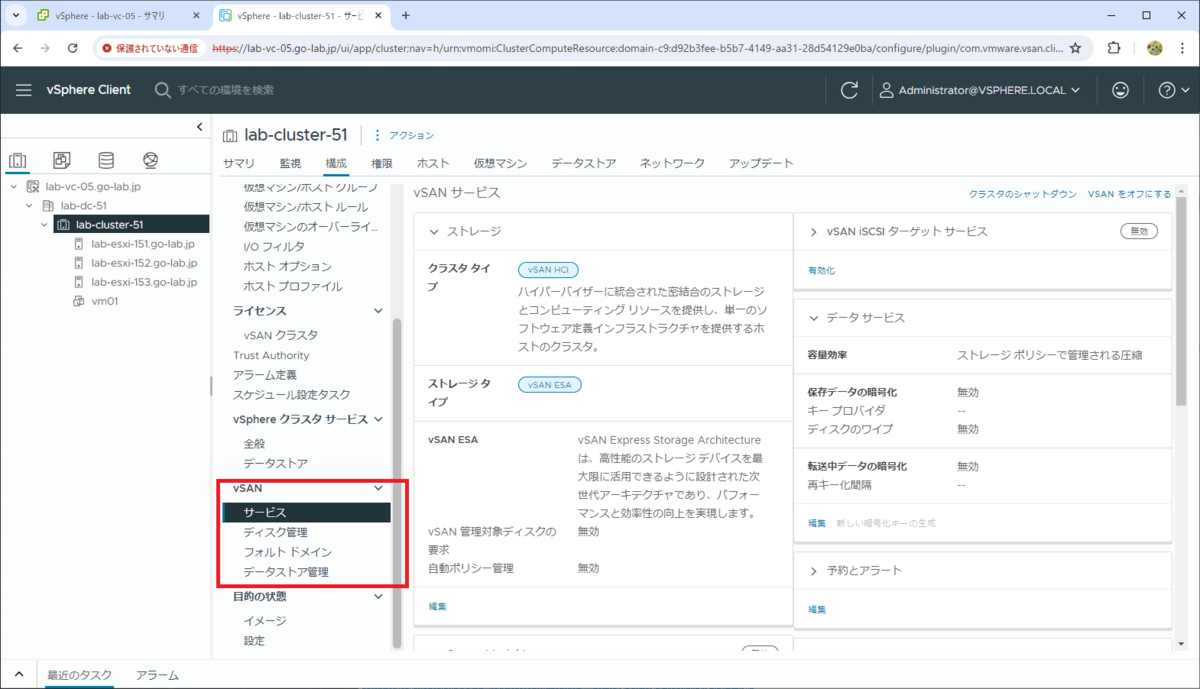This screenshot has height=689, width=1200.
Task: Open a new browser tab
Action: click(405, 16)
